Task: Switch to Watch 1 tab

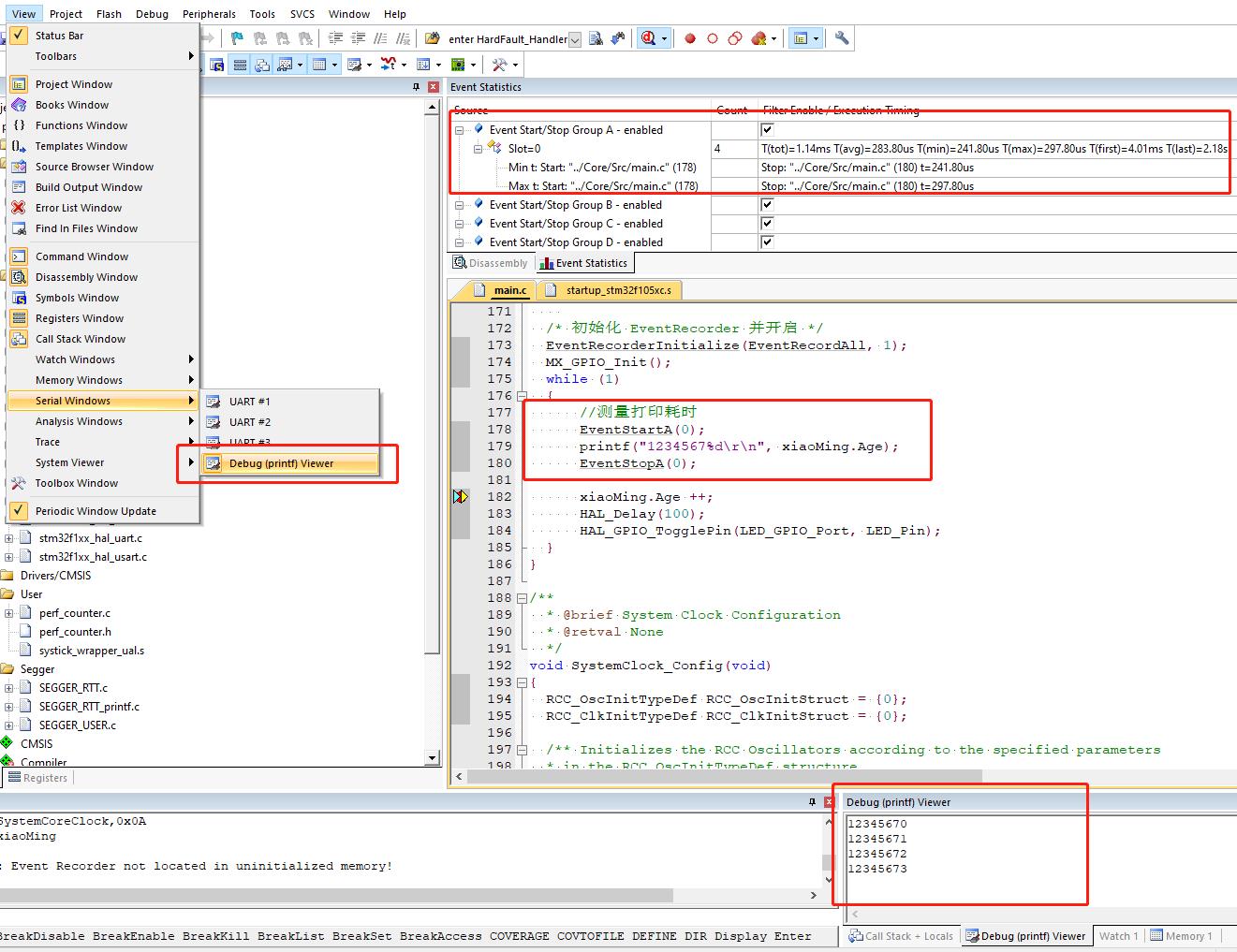Action: click(1118, 936)
